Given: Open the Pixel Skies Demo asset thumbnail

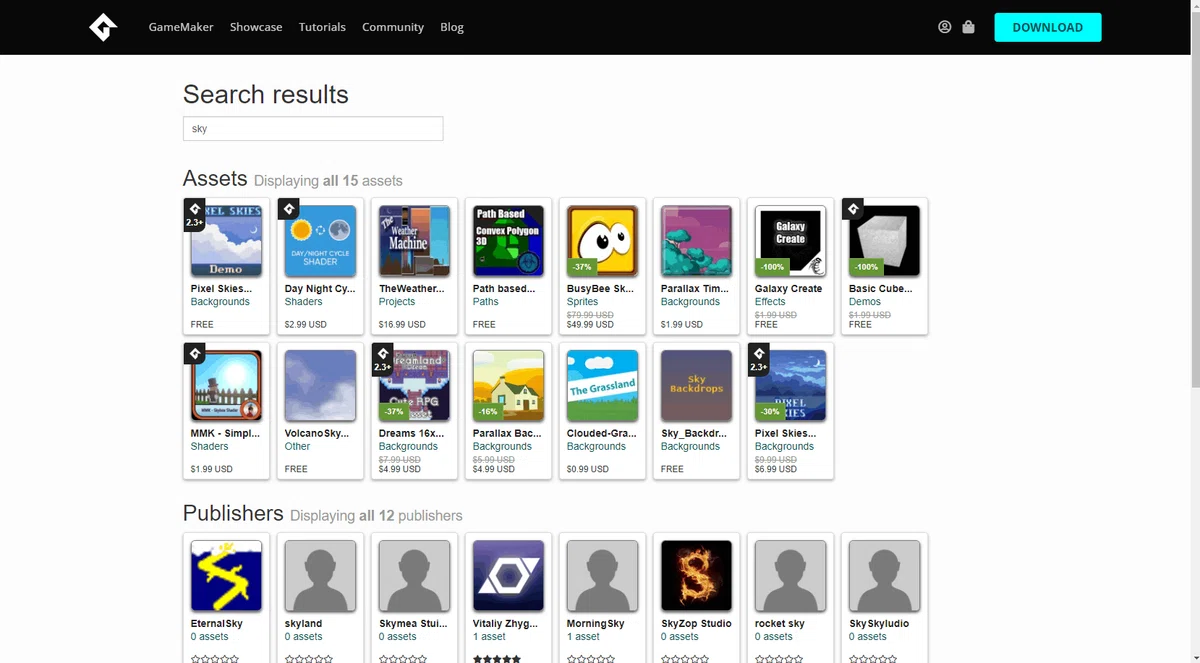Looking at the screenshot, I should pos(226,241).
